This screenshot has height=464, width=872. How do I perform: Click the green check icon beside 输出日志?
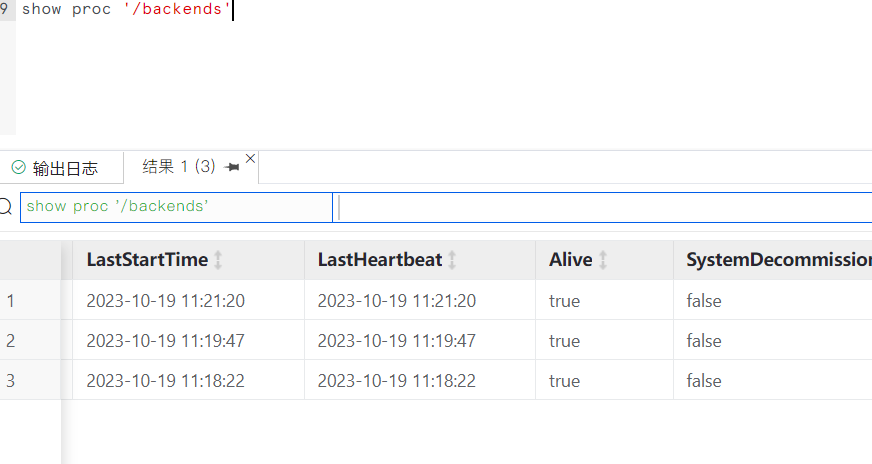click(18, 168)
